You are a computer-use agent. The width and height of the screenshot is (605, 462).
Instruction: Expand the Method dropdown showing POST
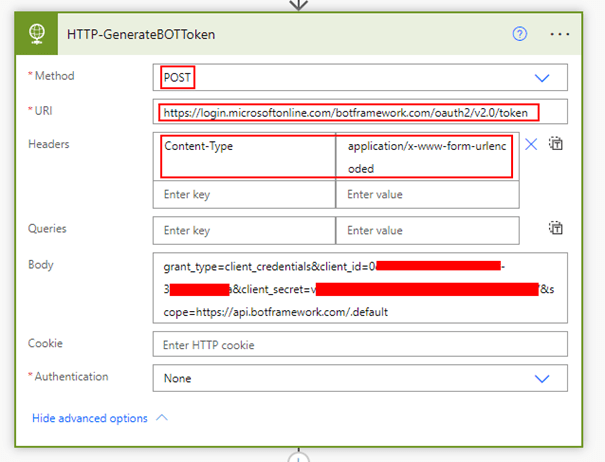point(542,78)
